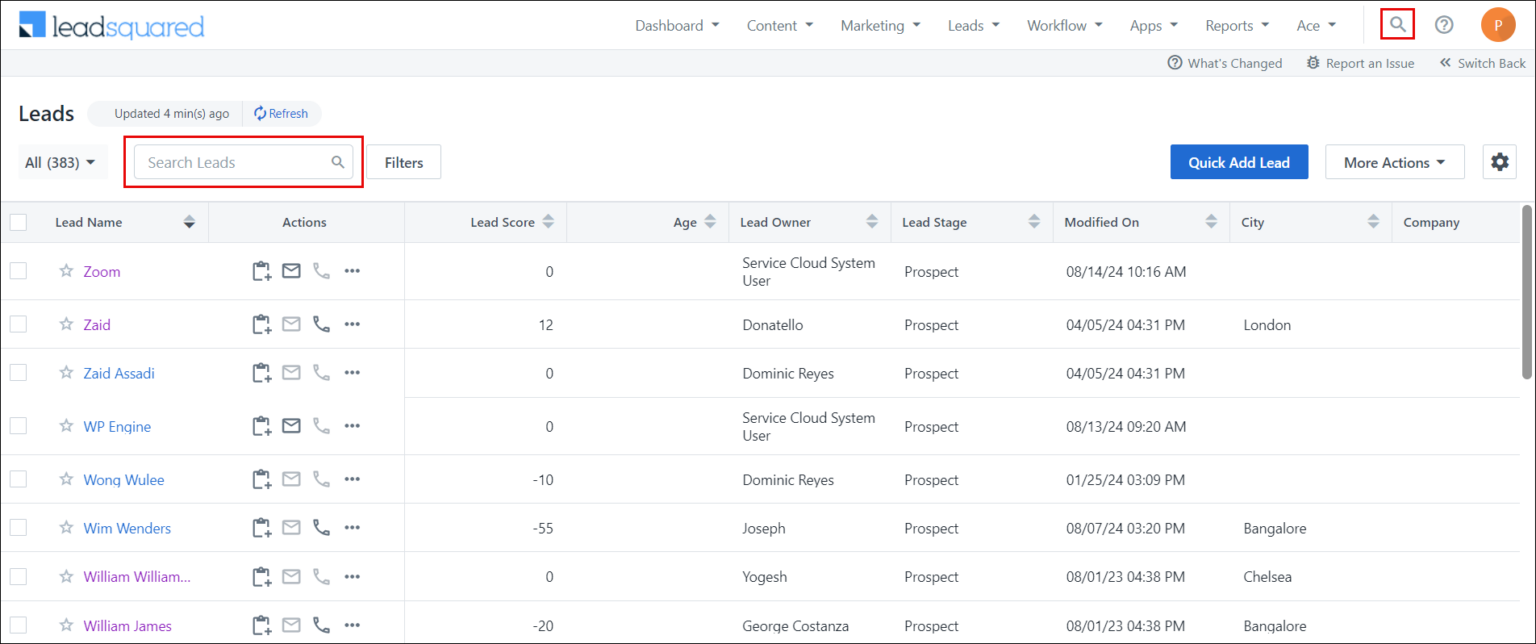Click the help question mark icon
This screenshot has height=644, width=1536.
tap(1444, 25)
